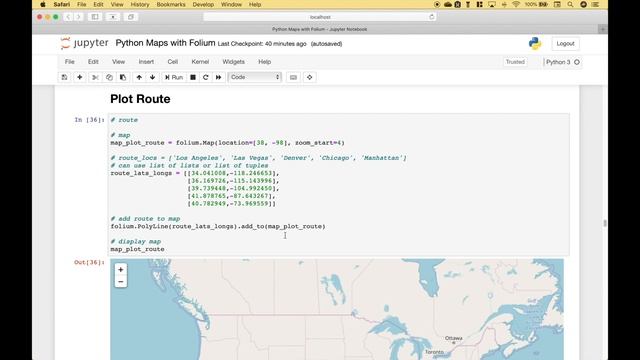Open the Kernel menu
This screenshot has width=640, height=360.
[x=200, y=62]
